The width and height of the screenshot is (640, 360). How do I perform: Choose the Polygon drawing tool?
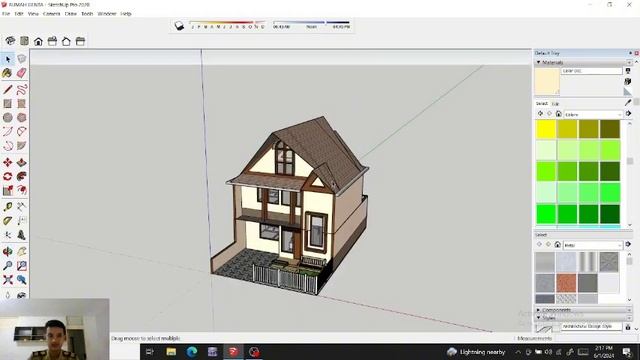[22, 118]
